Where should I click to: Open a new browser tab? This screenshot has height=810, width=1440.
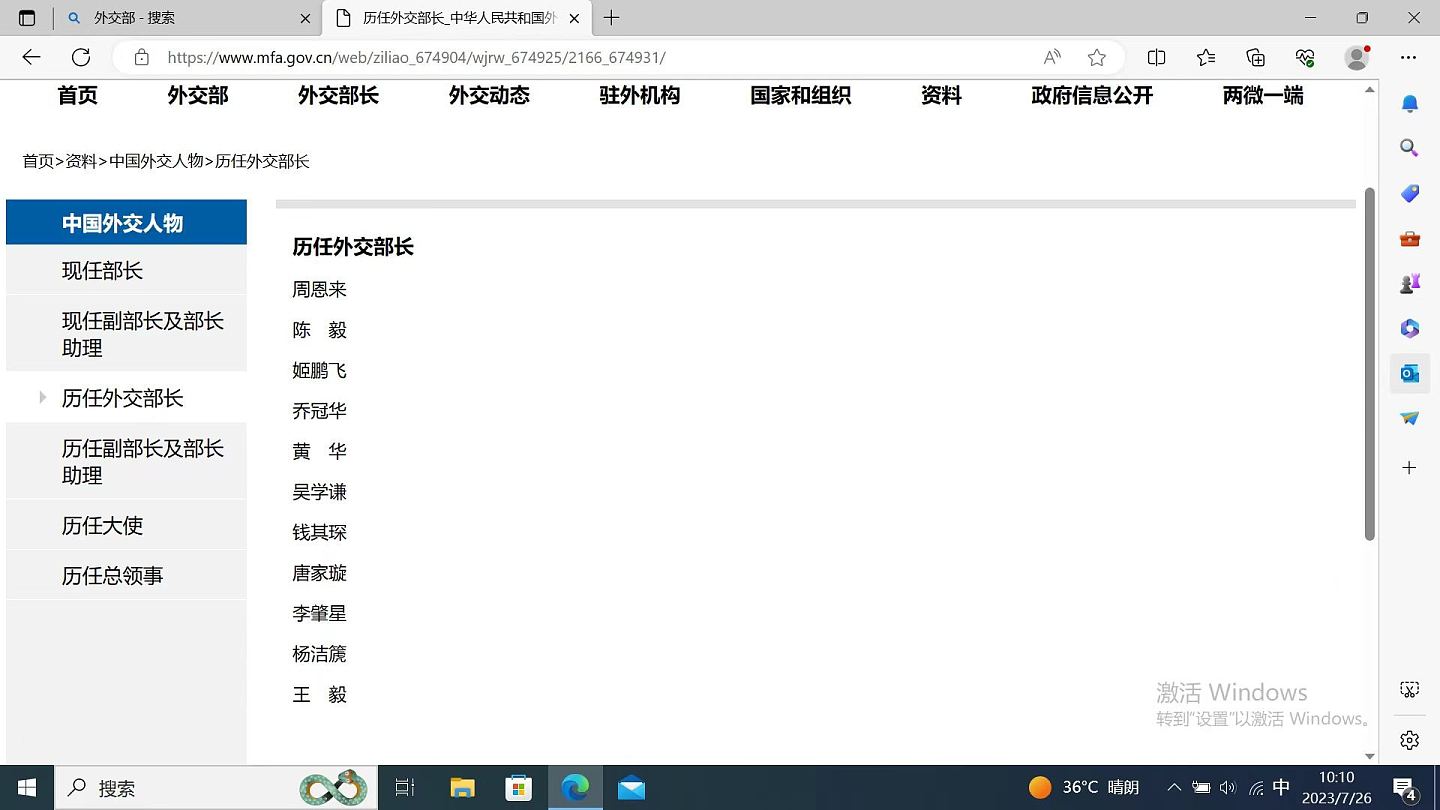(612, 18)
